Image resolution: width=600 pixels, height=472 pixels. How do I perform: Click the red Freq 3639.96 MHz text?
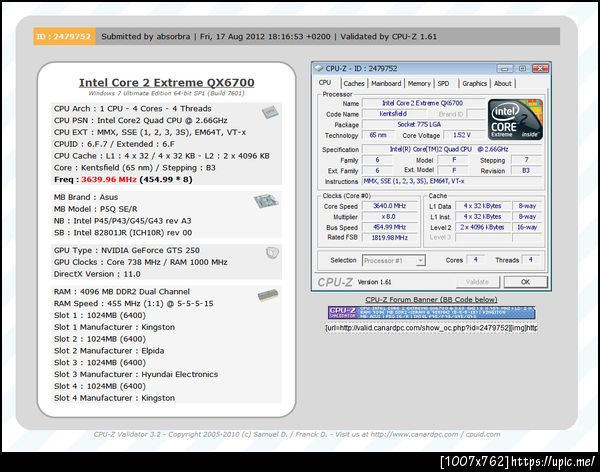[109, 180]
